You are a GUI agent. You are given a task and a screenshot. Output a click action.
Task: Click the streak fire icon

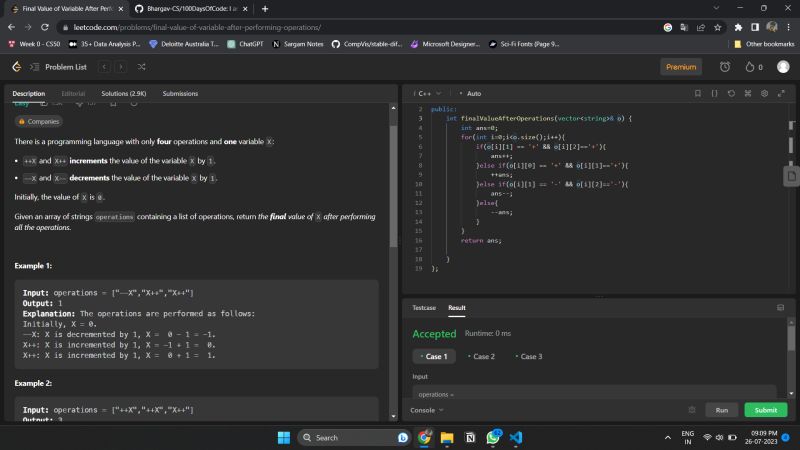coord(750,67)
